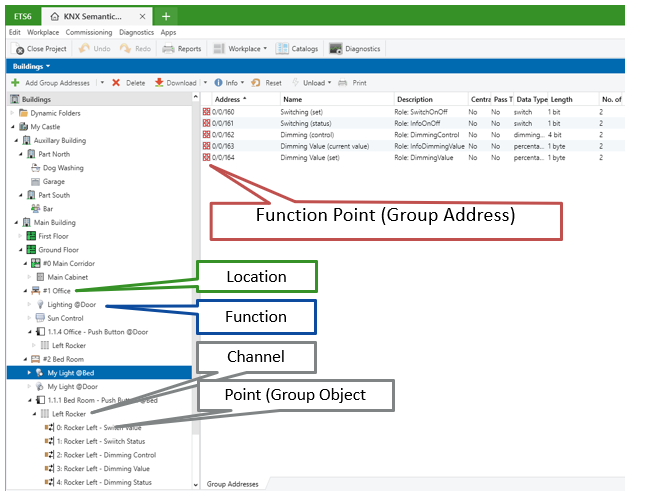Click the Print icon
The height and width of the screenshot is (496, 664).
pyautogui.click(x=344, y=83)
